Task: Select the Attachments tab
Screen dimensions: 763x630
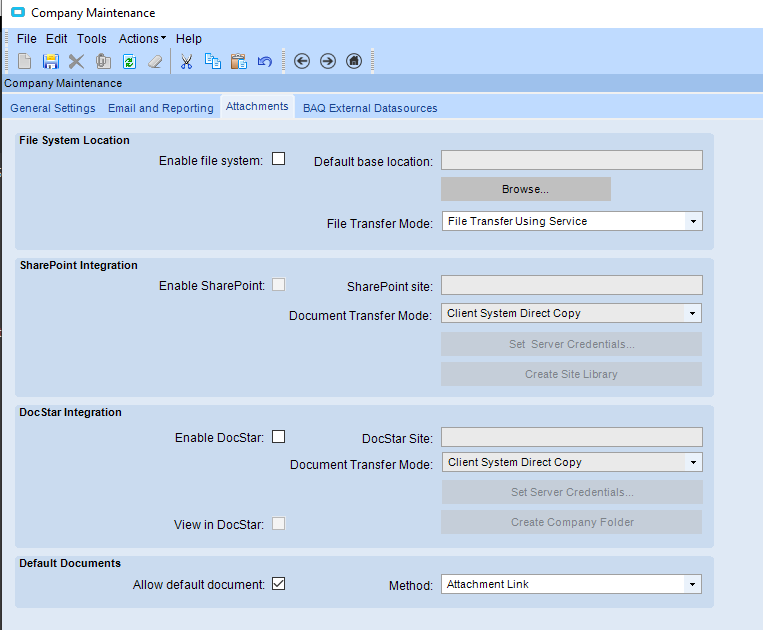Action: [257, 106]
